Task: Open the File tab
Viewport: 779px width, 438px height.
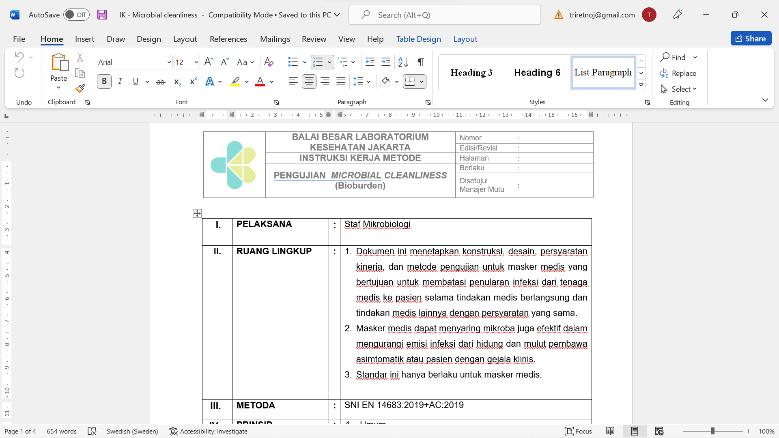Action: 19,39
